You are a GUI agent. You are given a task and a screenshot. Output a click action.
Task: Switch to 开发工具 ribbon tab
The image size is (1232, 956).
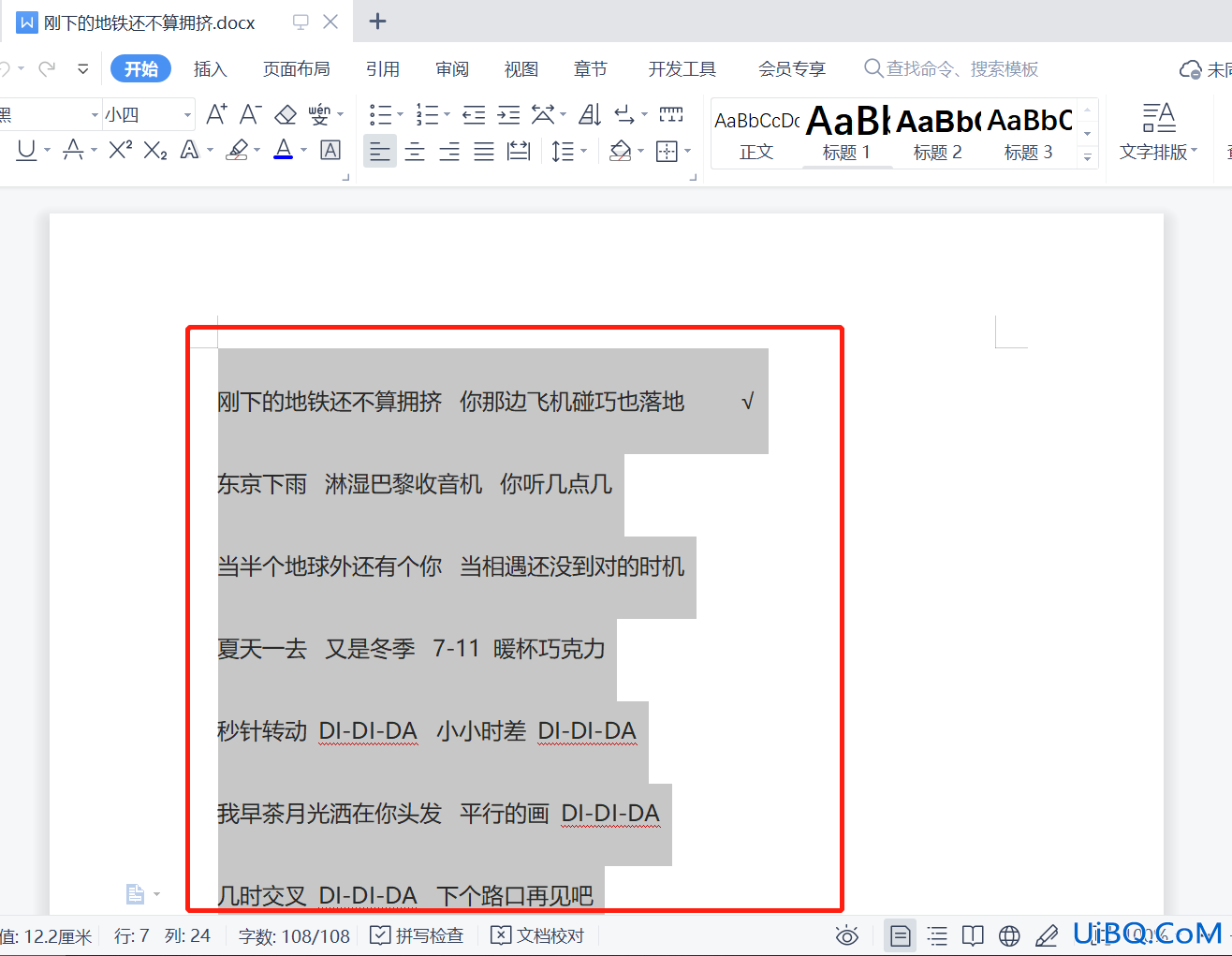(x=682, y=69)
